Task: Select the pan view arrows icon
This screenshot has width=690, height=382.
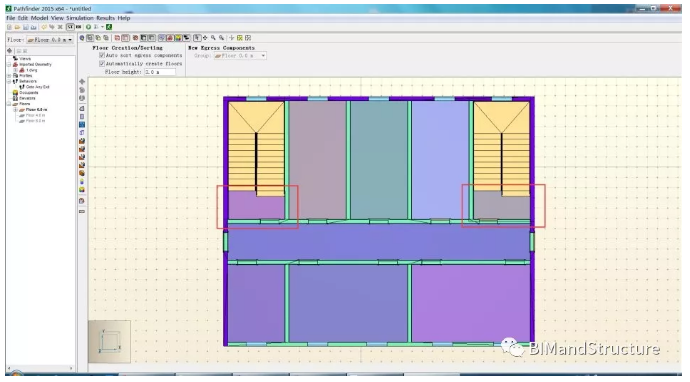Action: click(205, 38)
